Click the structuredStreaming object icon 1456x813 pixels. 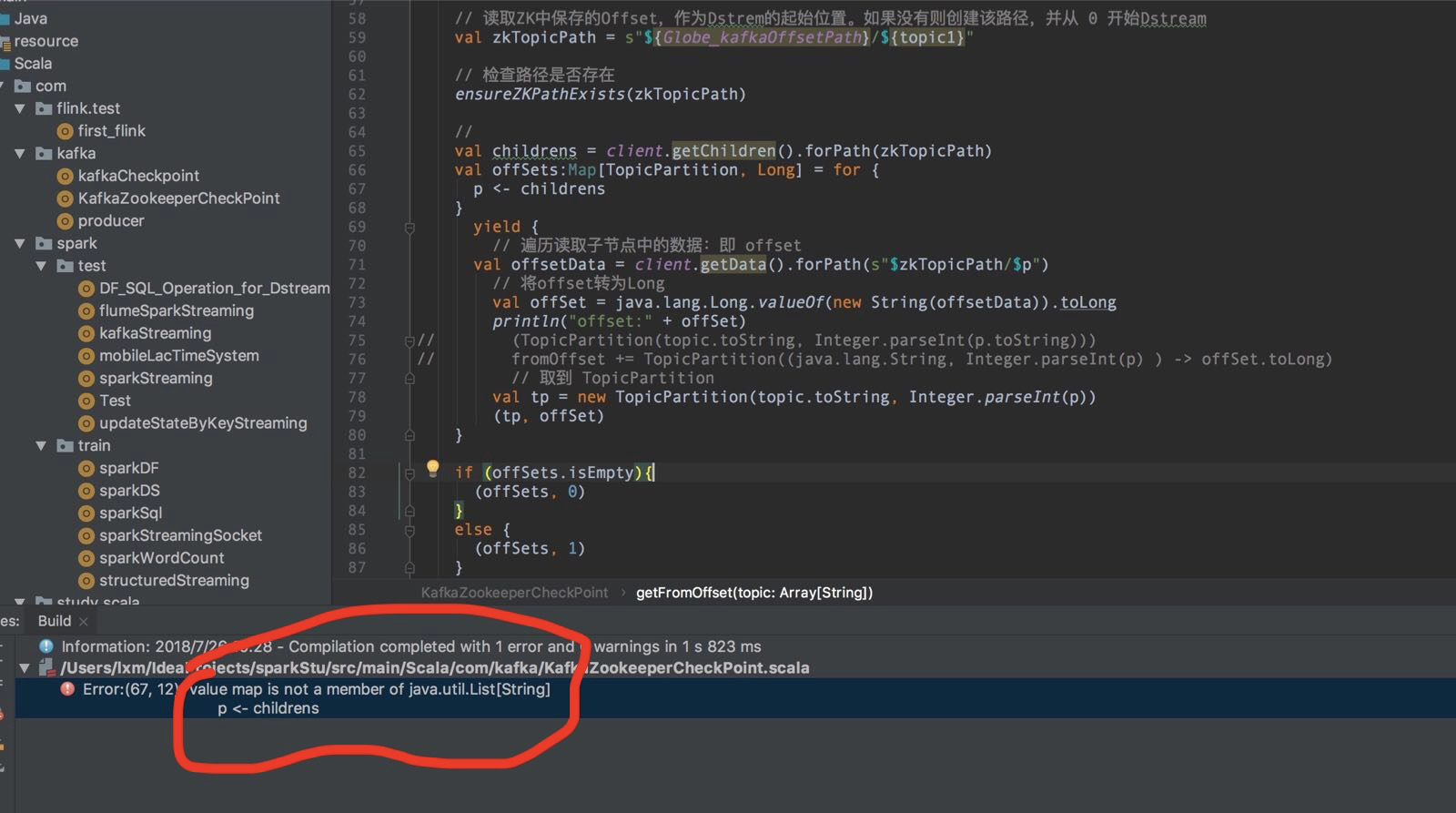pos(86,581)
